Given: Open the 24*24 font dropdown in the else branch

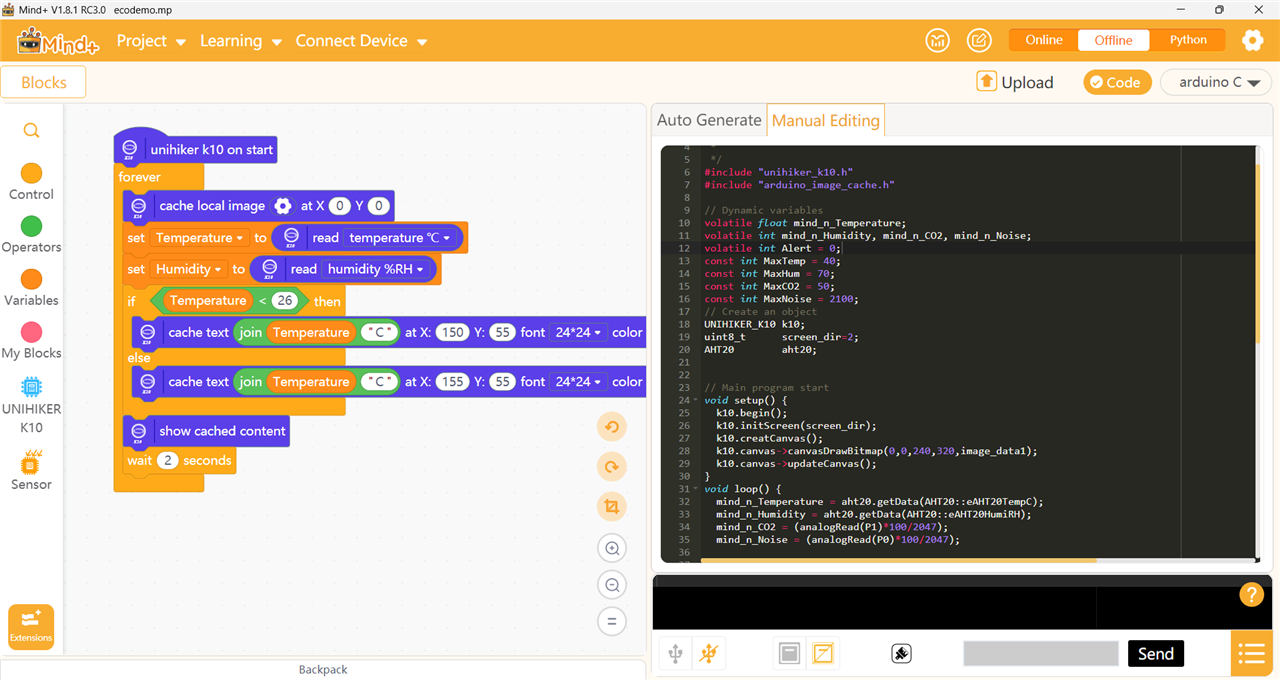Looking at the screenshot, I should click(577, 382).
